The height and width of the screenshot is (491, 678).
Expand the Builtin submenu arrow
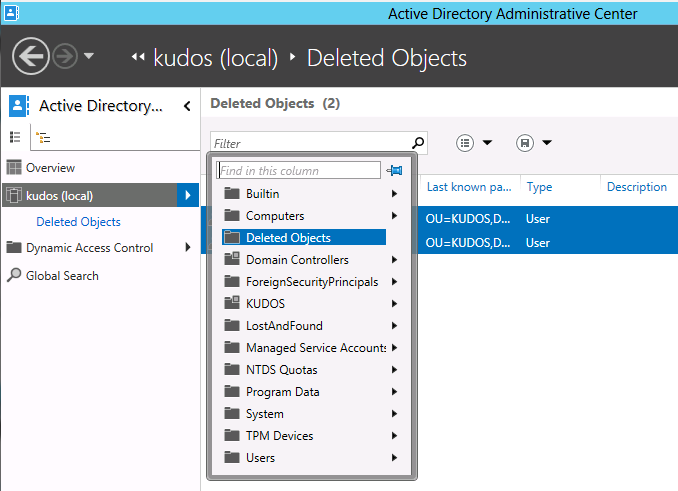click(394, 193)
